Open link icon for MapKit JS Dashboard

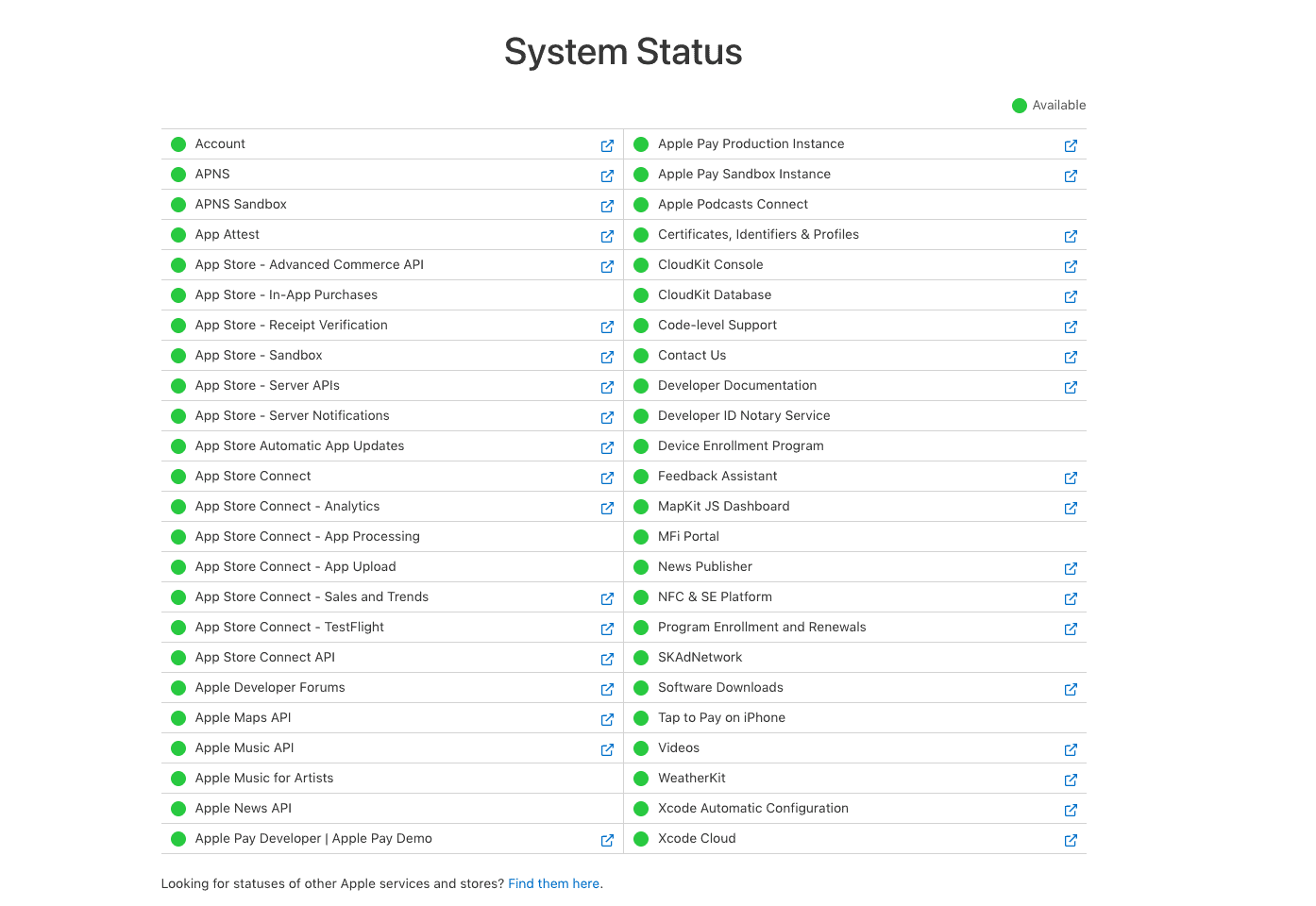coord(1071,508)
